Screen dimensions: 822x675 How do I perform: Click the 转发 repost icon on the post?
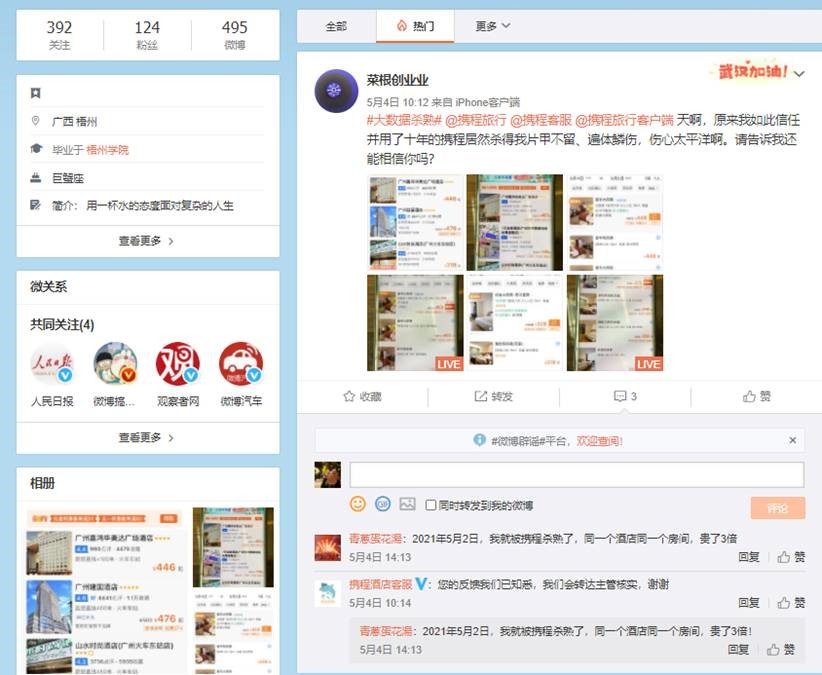coord(481,396)
